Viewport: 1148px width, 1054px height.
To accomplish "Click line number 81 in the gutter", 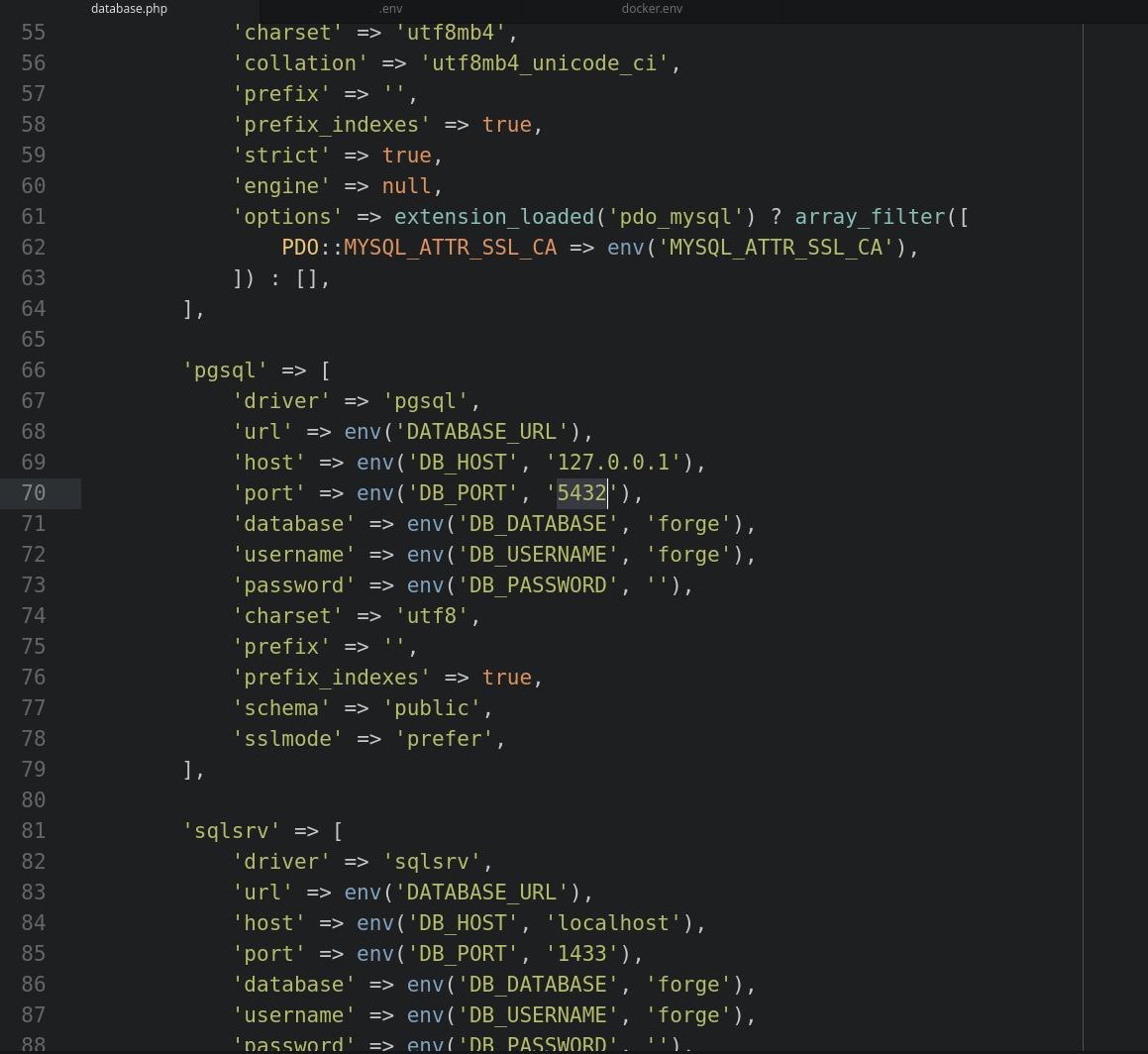I will tap(34, 830).
